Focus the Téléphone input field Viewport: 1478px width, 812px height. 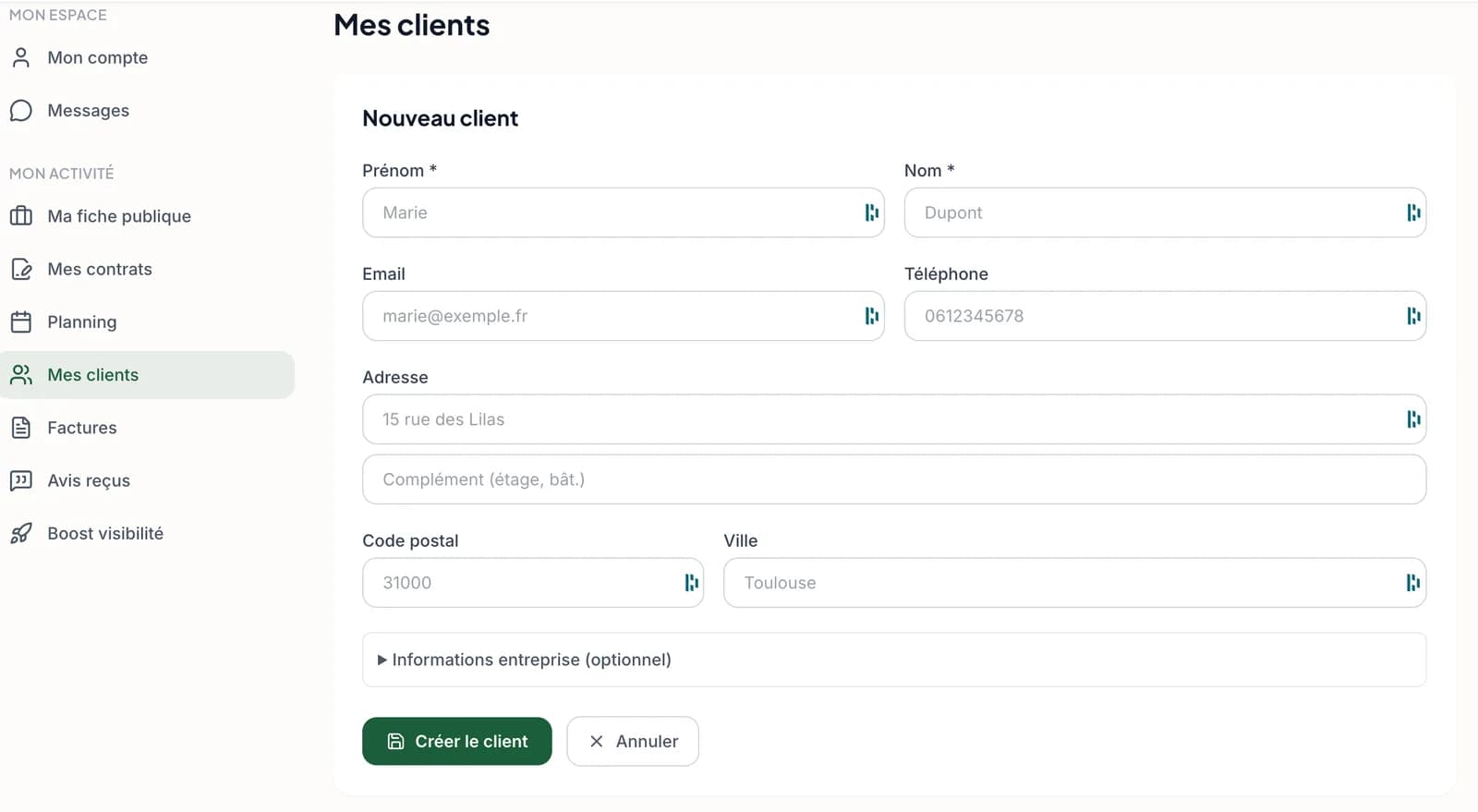point(1165,316)
